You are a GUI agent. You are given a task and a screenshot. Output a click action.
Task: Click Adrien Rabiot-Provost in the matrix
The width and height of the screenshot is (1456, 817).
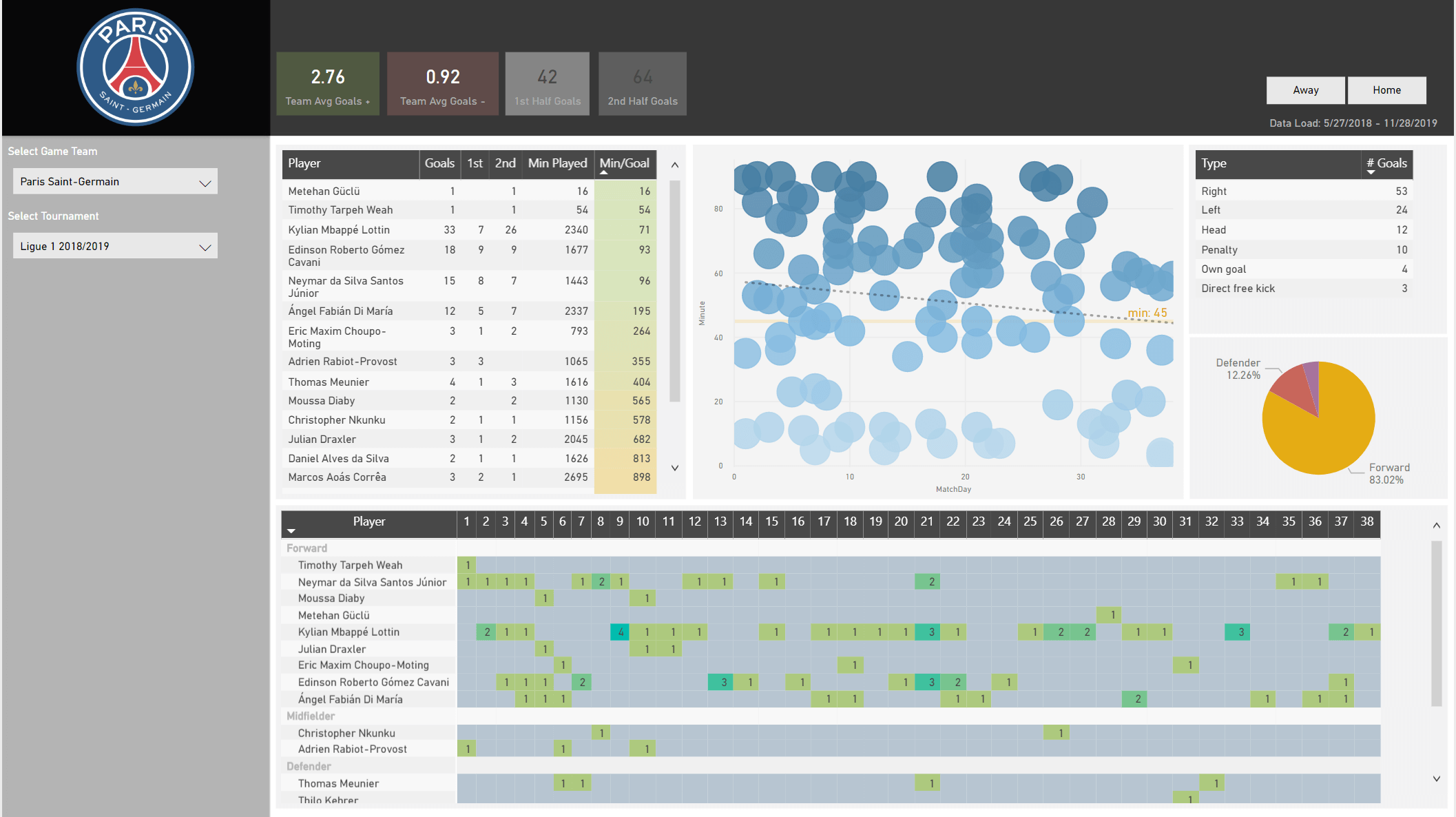coord(352,749)
